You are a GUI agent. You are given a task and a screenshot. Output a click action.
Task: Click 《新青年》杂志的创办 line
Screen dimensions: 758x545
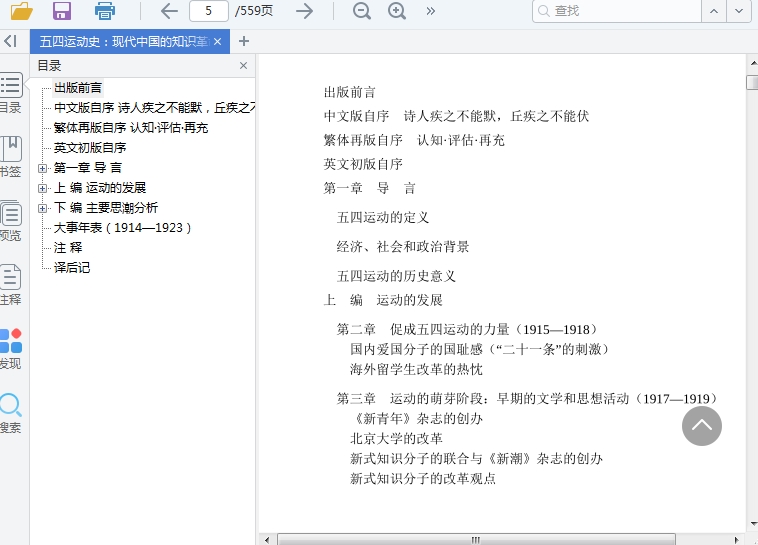[x=416, y=419]
